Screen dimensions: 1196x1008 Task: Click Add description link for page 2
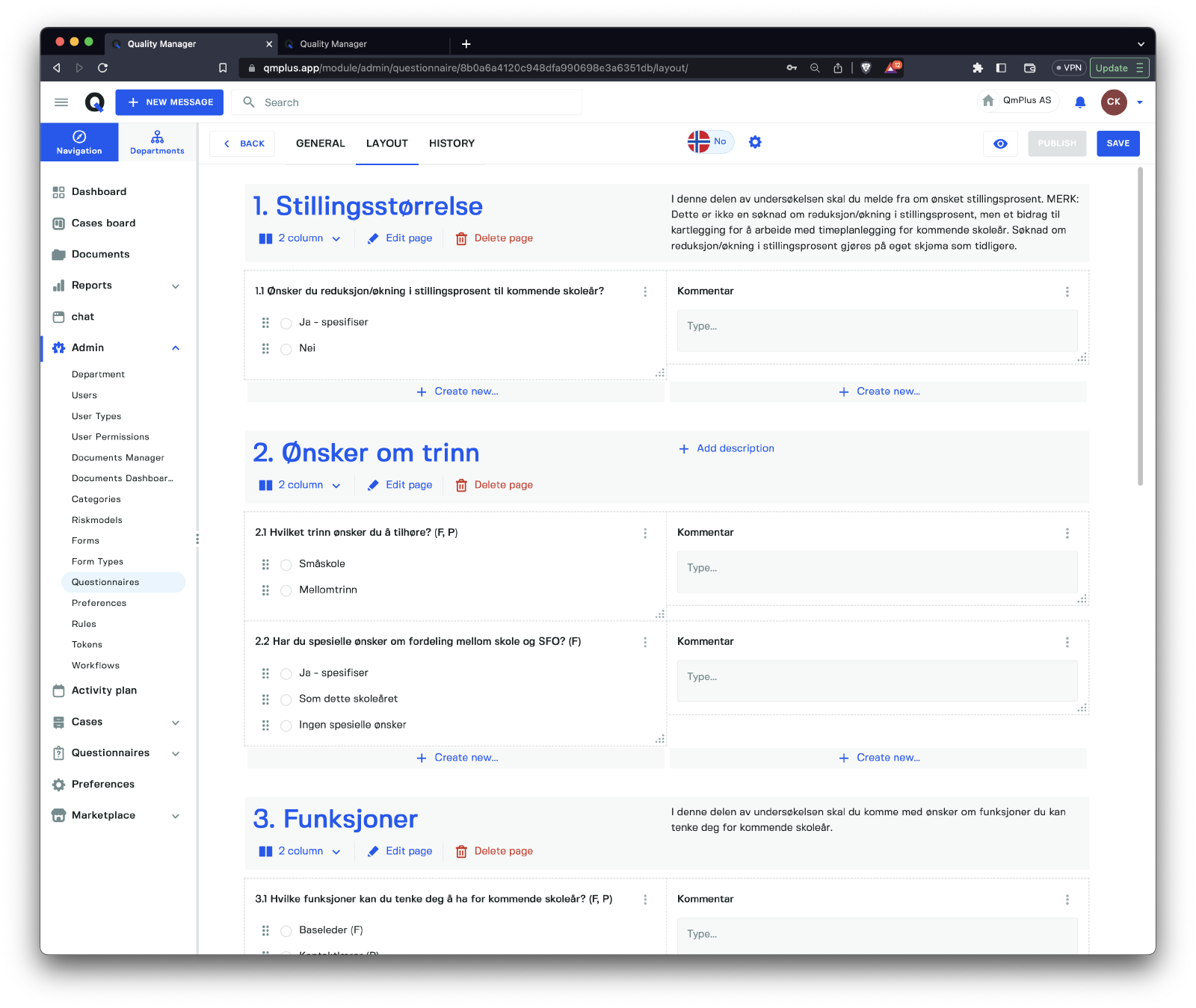727,448
